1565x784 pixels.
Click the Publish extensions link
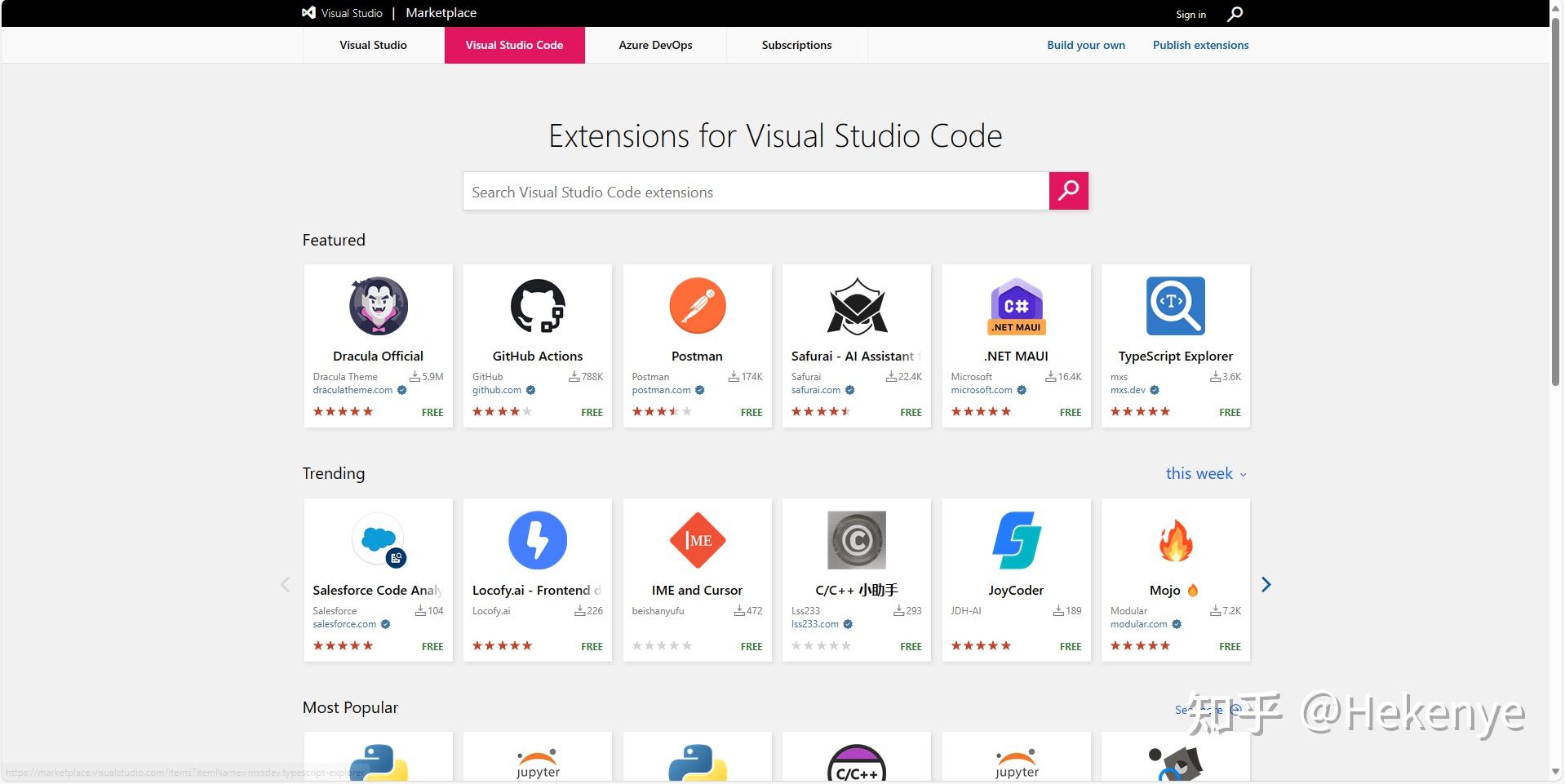click(x=1199, y=45)
